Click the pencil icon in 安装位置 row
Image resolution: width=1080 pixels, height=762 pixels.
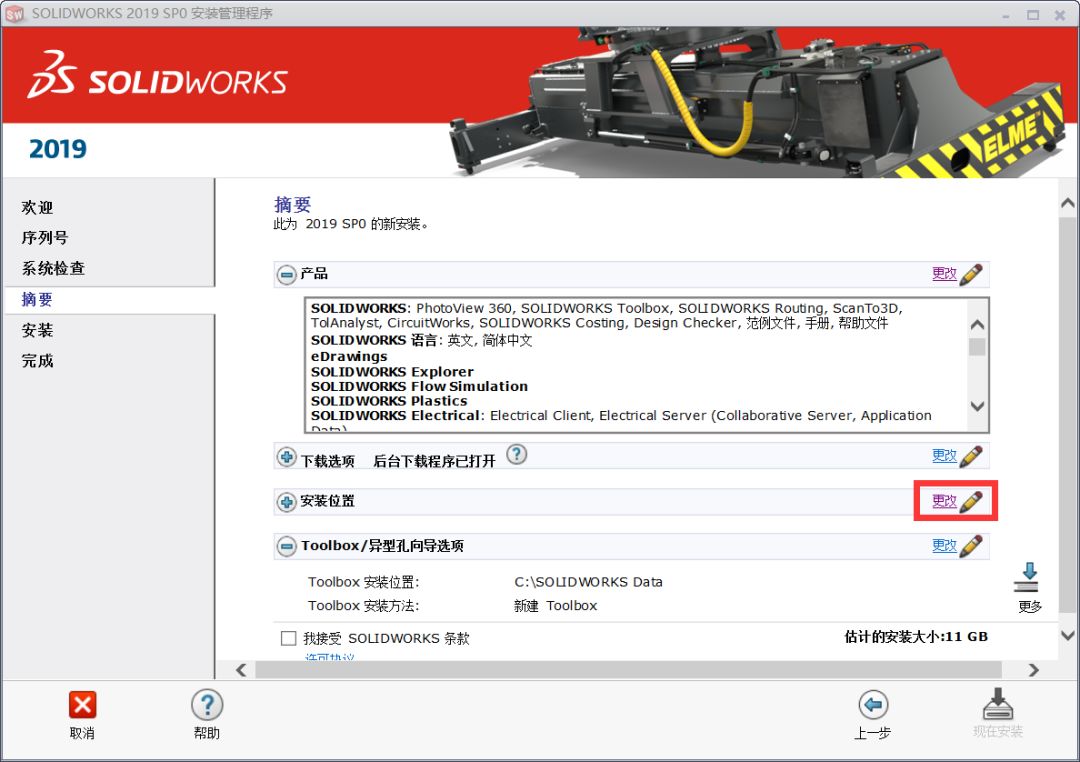tap(970, 502)
